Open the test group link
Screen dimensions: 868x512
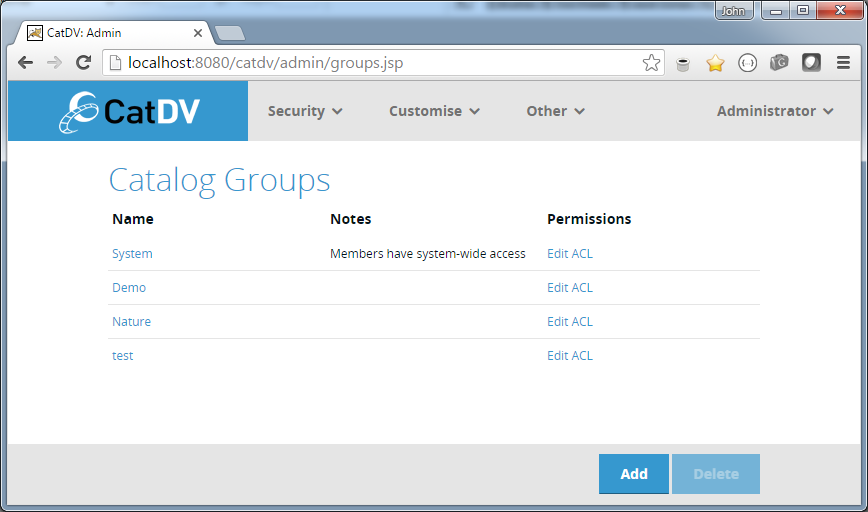coord(122,356)
